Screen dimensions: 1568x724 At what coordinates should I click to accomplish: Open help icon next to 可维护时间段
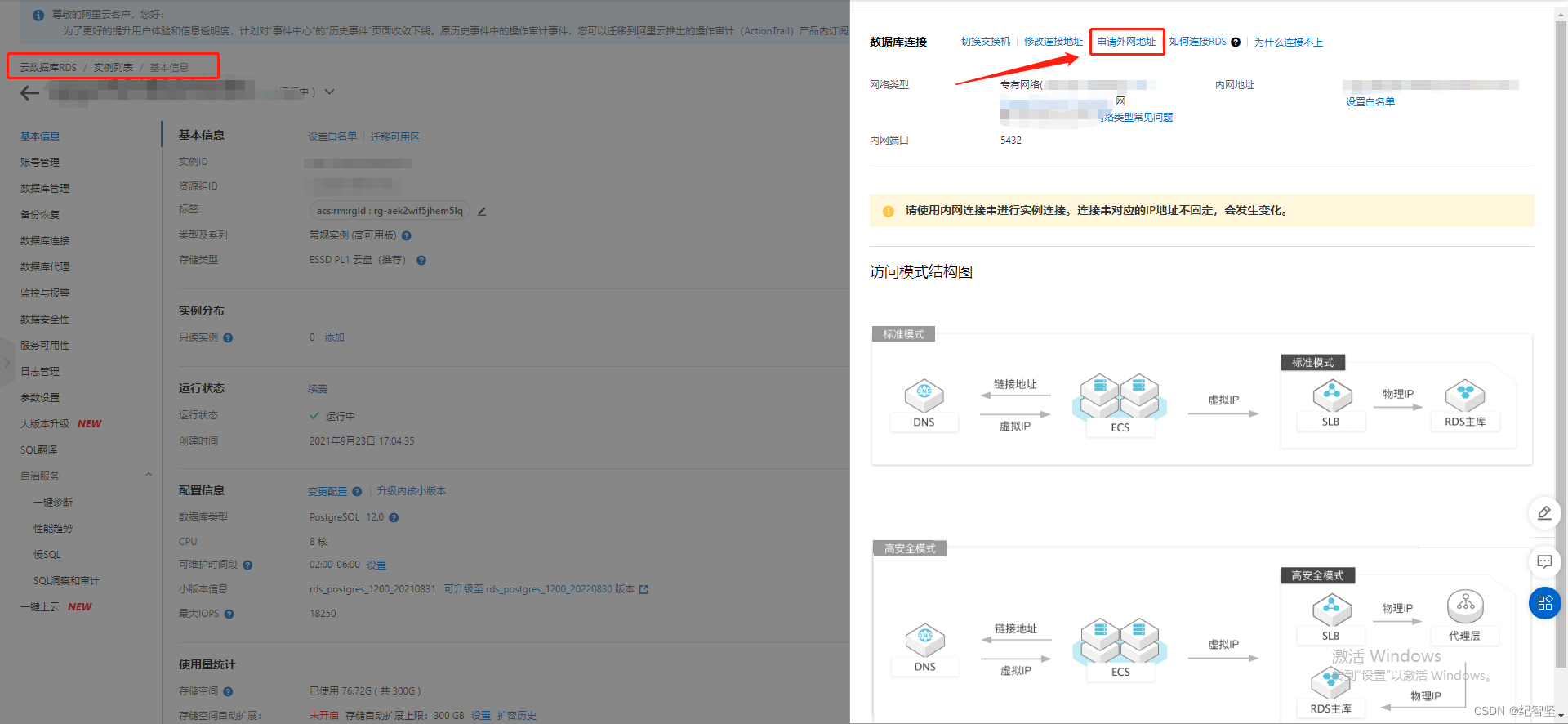click(247, 565)
